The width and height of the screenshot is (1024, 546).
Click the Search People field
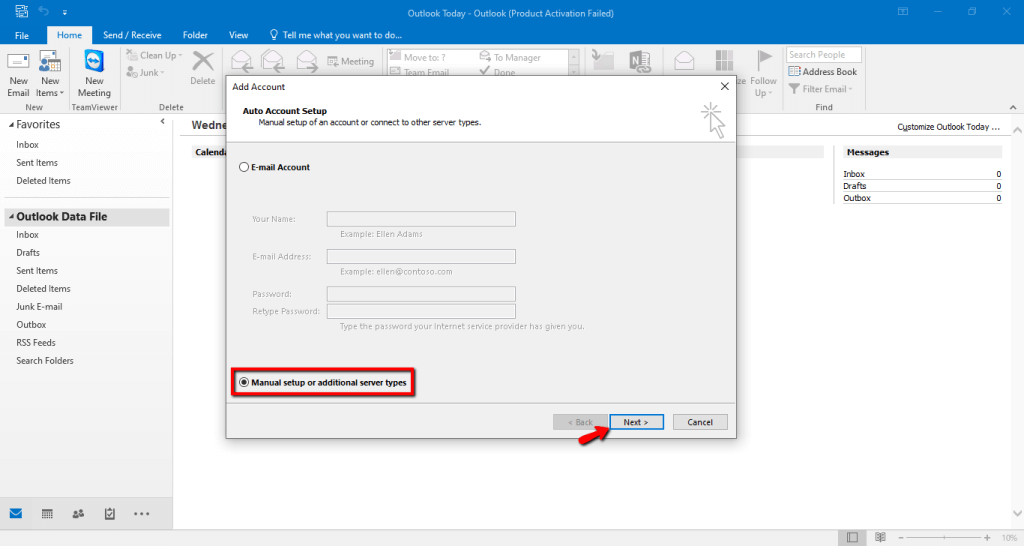[824, 55]
